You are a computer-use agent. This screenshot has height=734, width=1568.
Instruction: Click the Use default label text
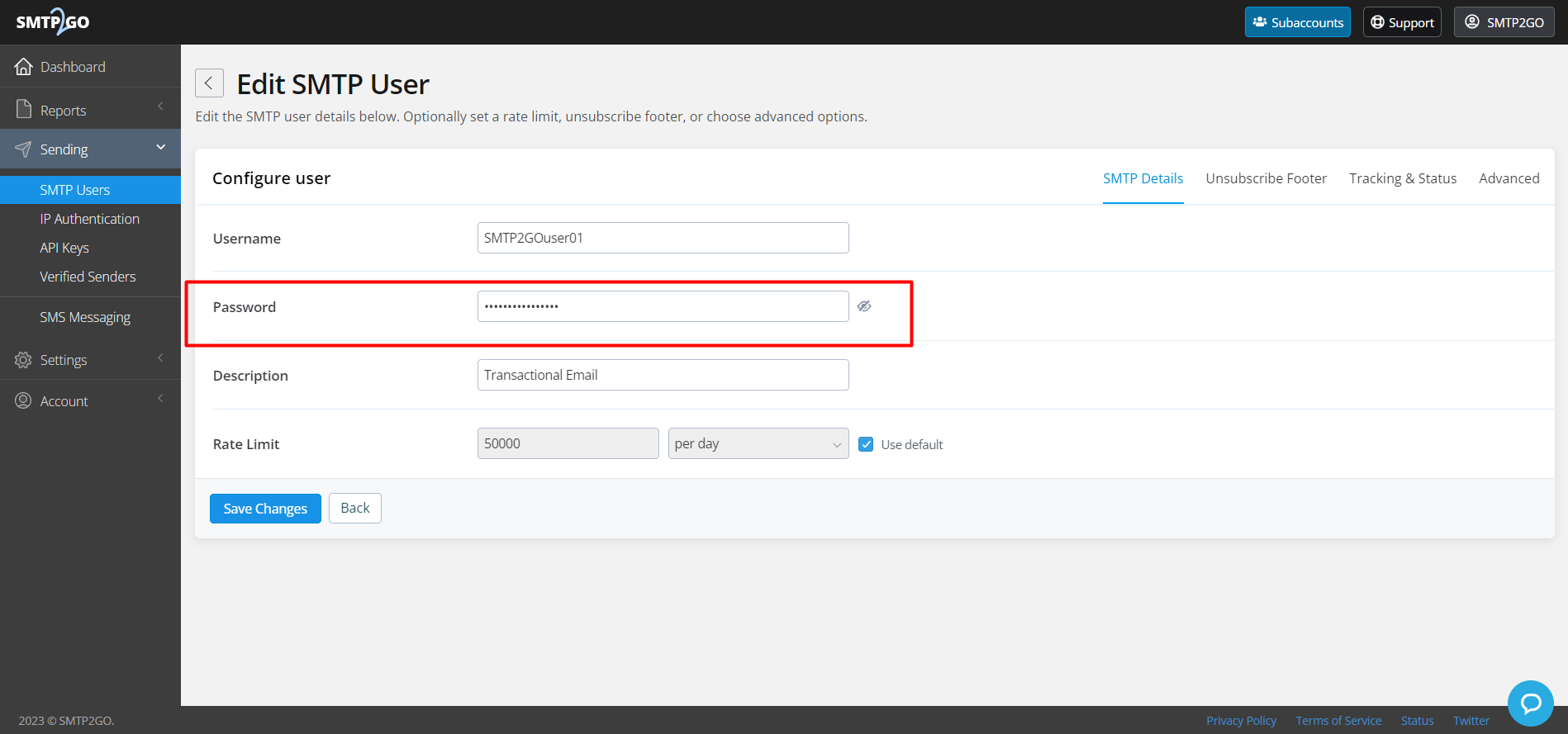click(x=912, y=444)
